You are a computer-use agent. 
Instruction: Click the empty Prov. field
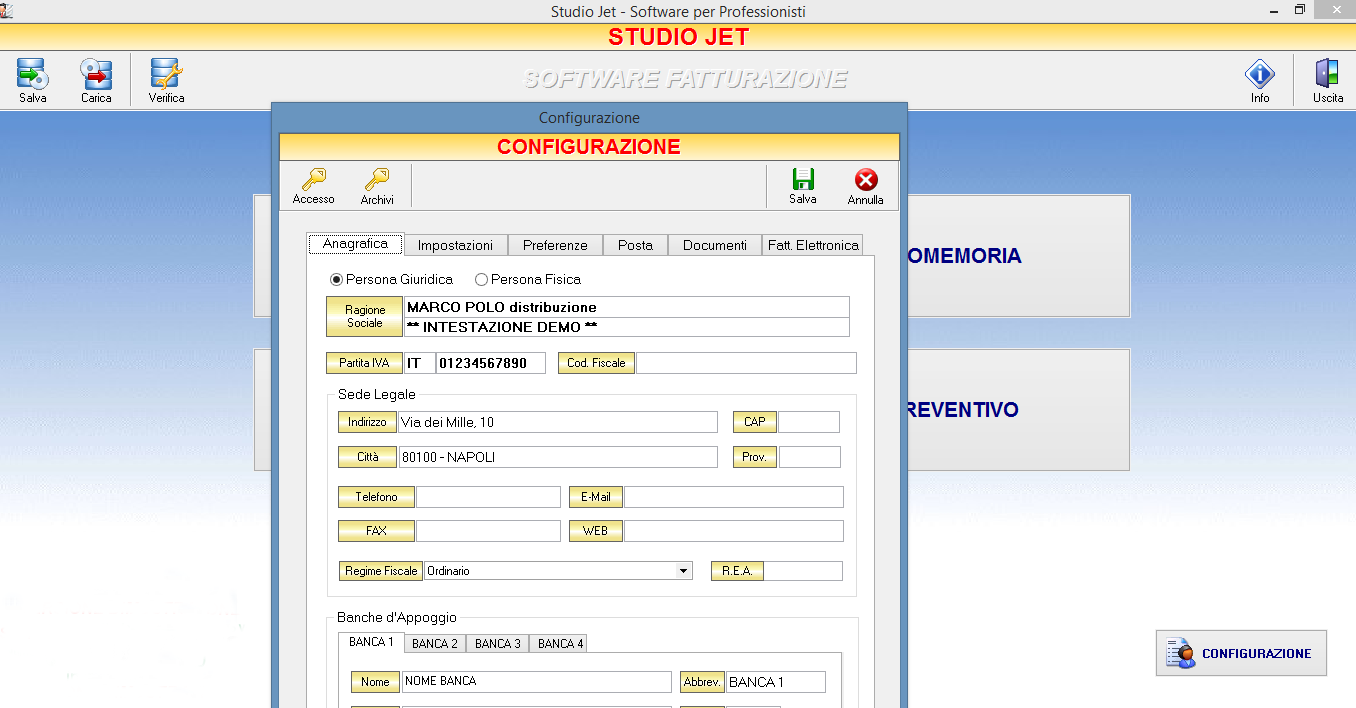pos(810,457)
